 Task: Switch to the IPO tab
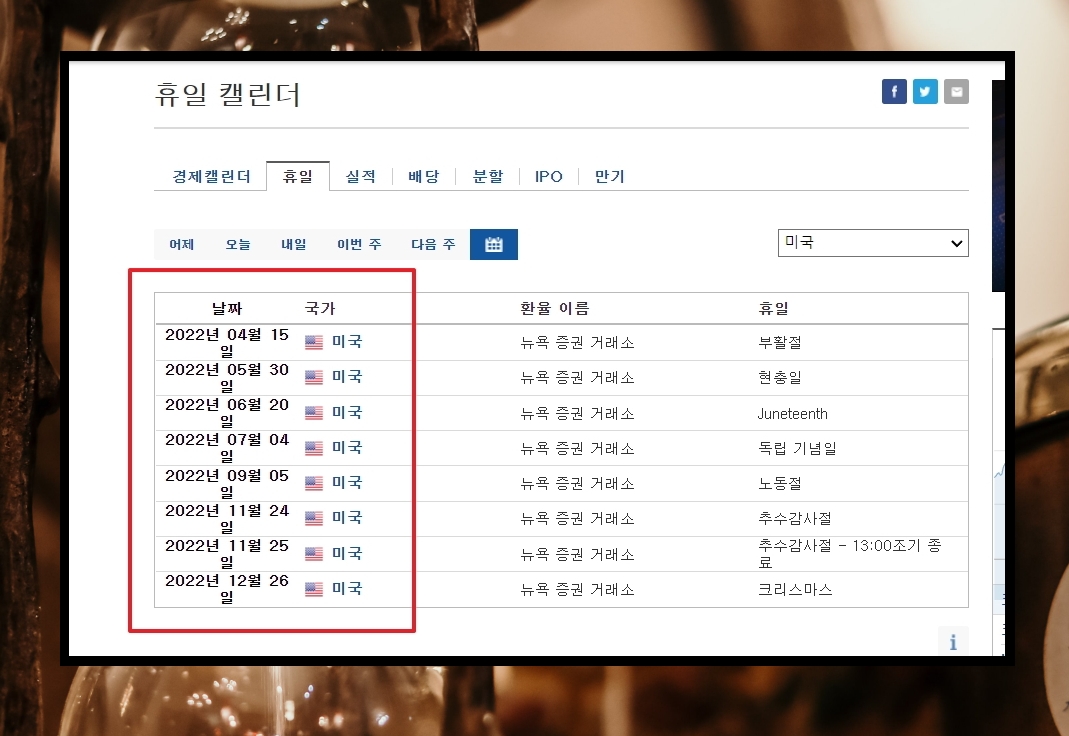click(x=548, y=177)
